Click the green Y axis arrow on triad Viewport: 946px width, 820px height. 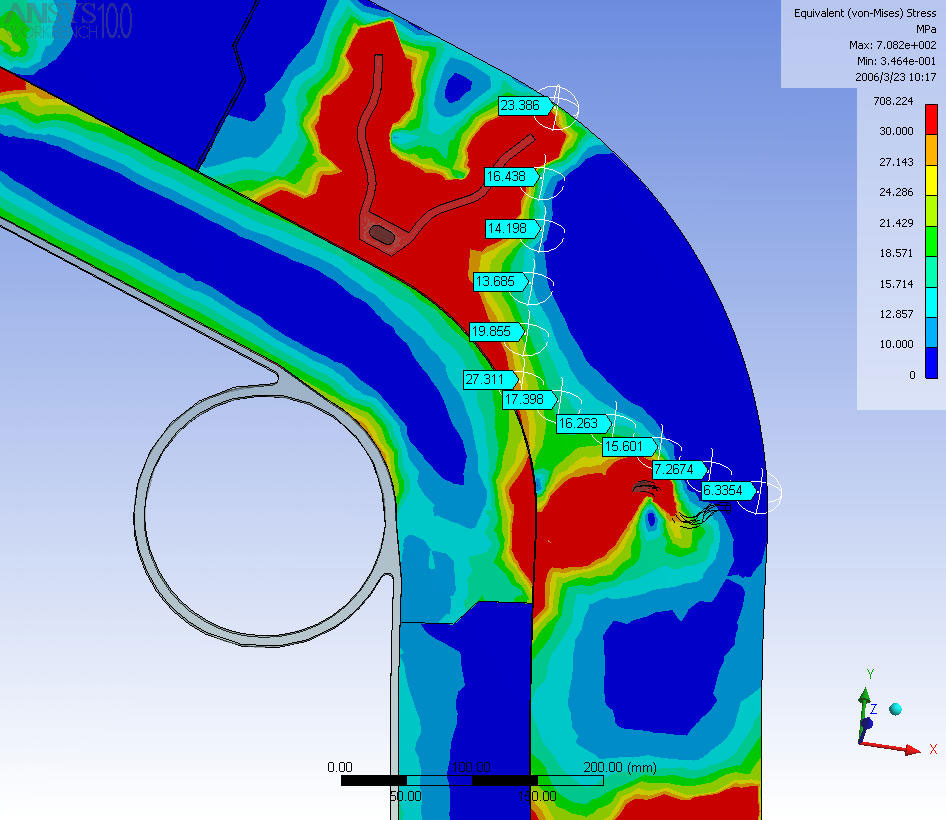tap(865, 699)
